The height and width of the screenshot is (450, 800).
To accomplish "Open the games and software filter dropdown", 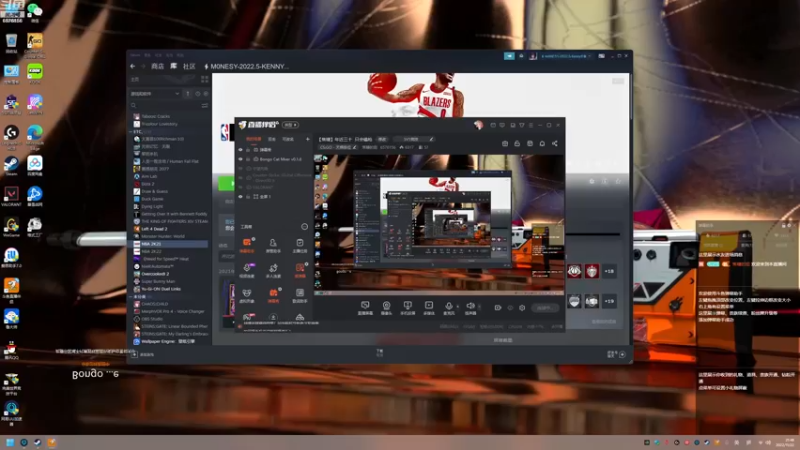I will click(155, 94).
